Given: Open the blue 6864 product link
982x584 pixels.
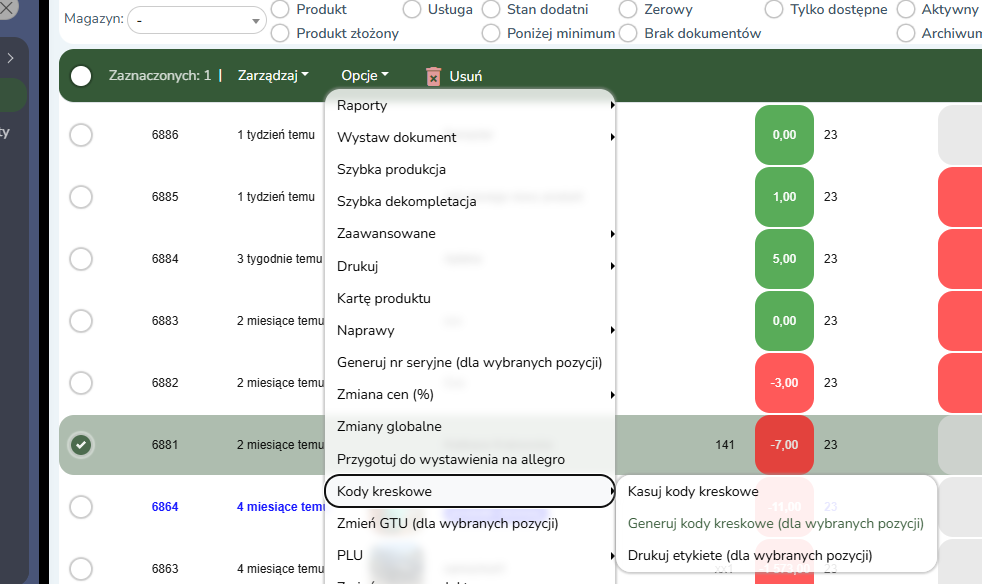Looking at the screenshot, I should tap(165, 507).
